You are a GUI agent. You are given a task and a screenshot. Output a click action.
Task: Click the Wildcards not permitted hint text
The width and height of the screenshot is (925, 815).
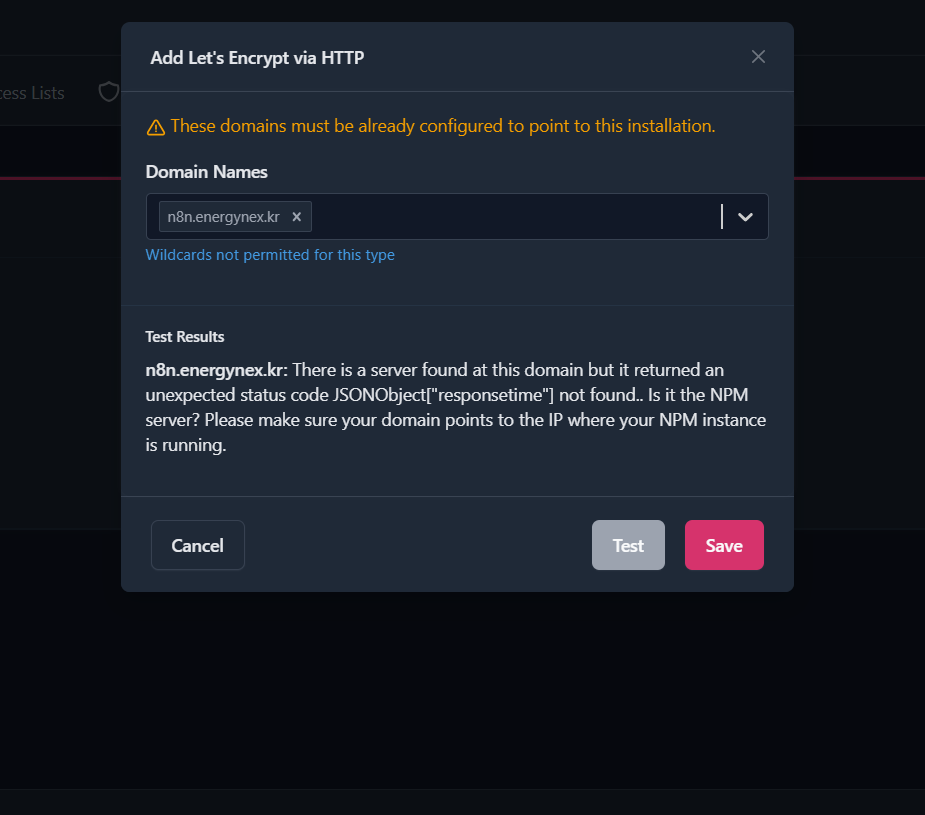click(x=270, y=255)
